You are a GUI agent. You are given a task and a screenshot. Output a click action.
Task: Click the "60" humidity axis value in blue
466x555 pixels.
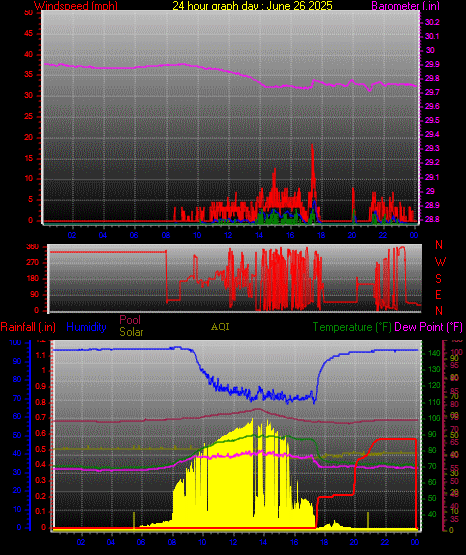(x=17, y=417)
